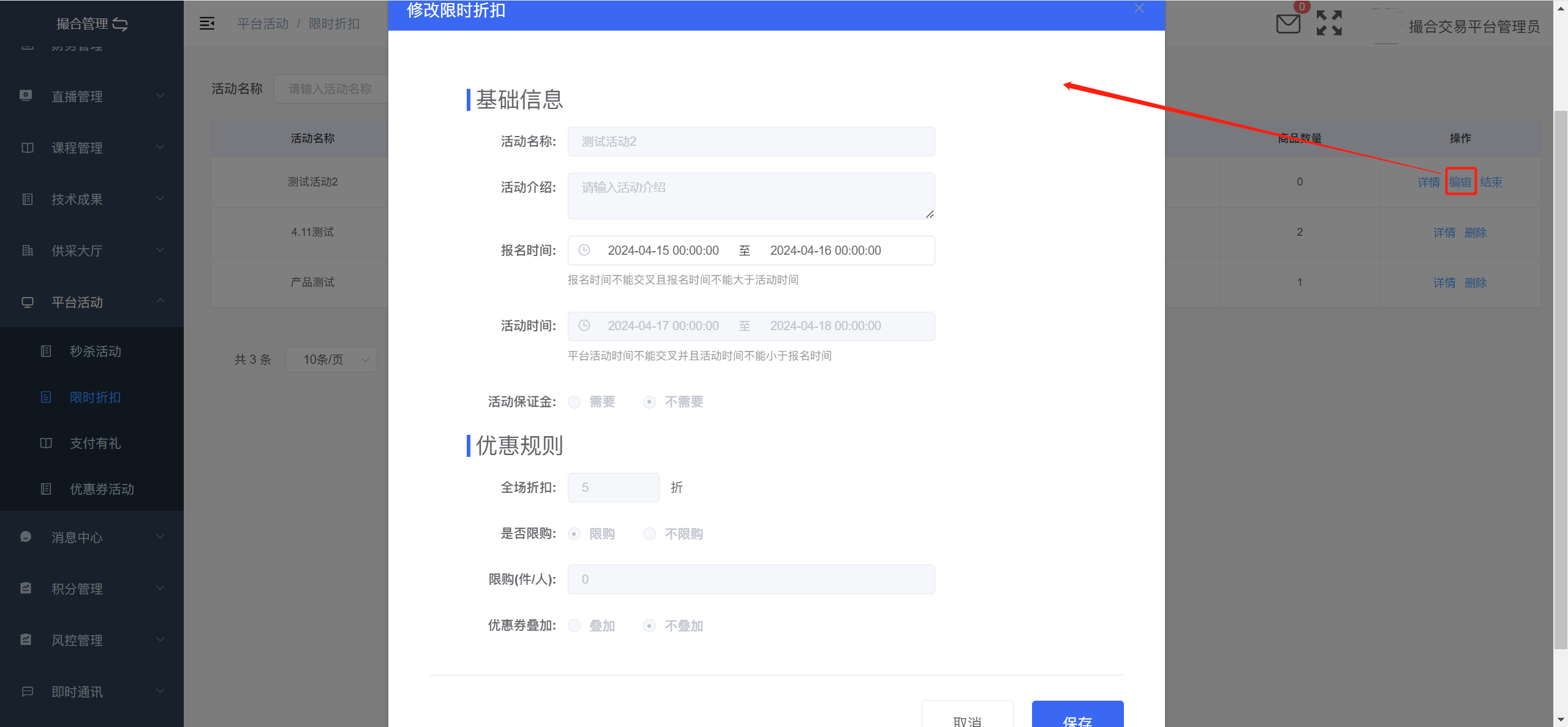
Task: Click the clock icon in 报名时间 field
Action: coord(584,250)
